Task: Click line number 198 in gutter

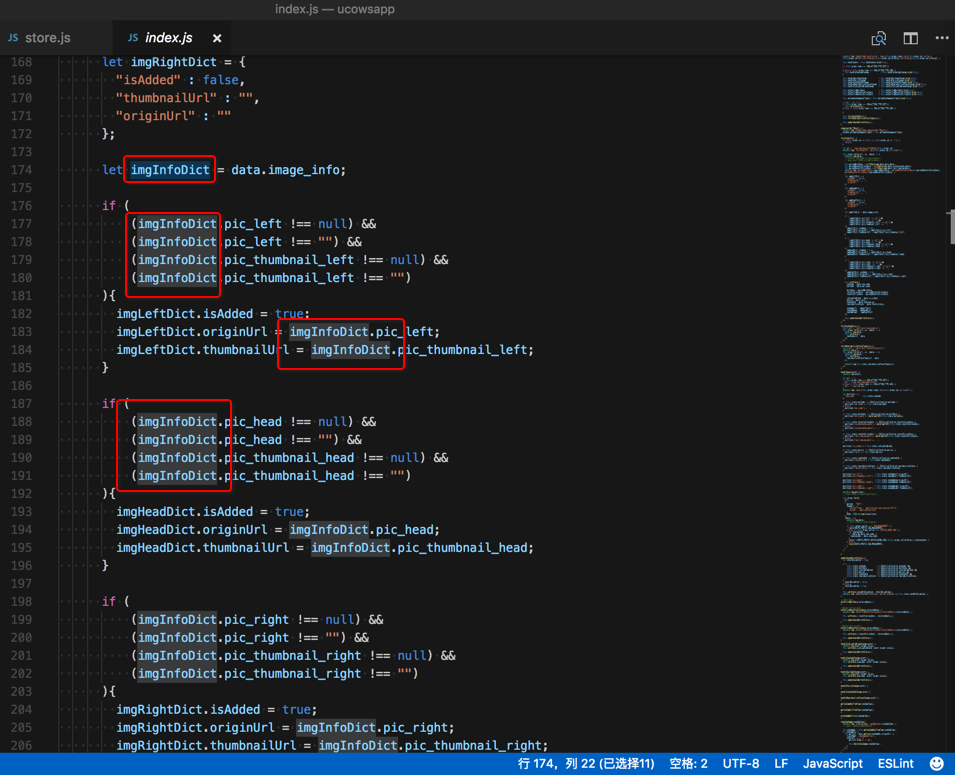Action: click(x=21, y=602)
